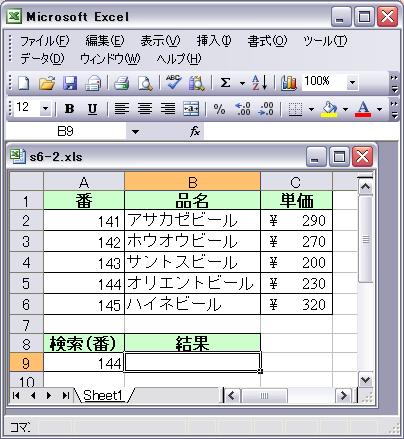Click horizontal scrollbar right arrow
This screenshot has height=439, width=404.
click(x=343, y=396)
